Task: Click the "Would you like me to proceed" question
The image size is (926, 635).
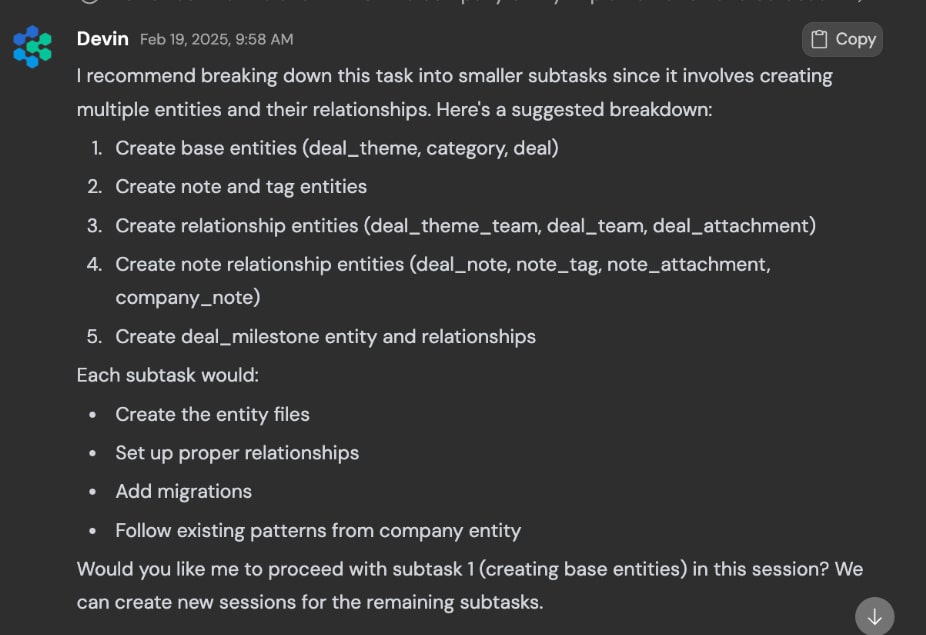Action: (x=469, y=569)
